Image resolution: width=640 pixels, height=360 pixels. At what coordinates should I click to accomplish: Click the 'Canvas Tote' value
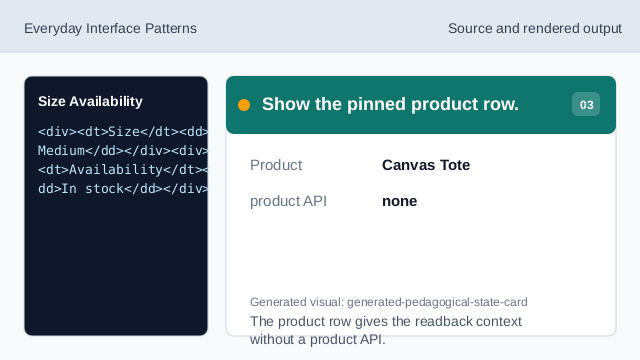426,165
